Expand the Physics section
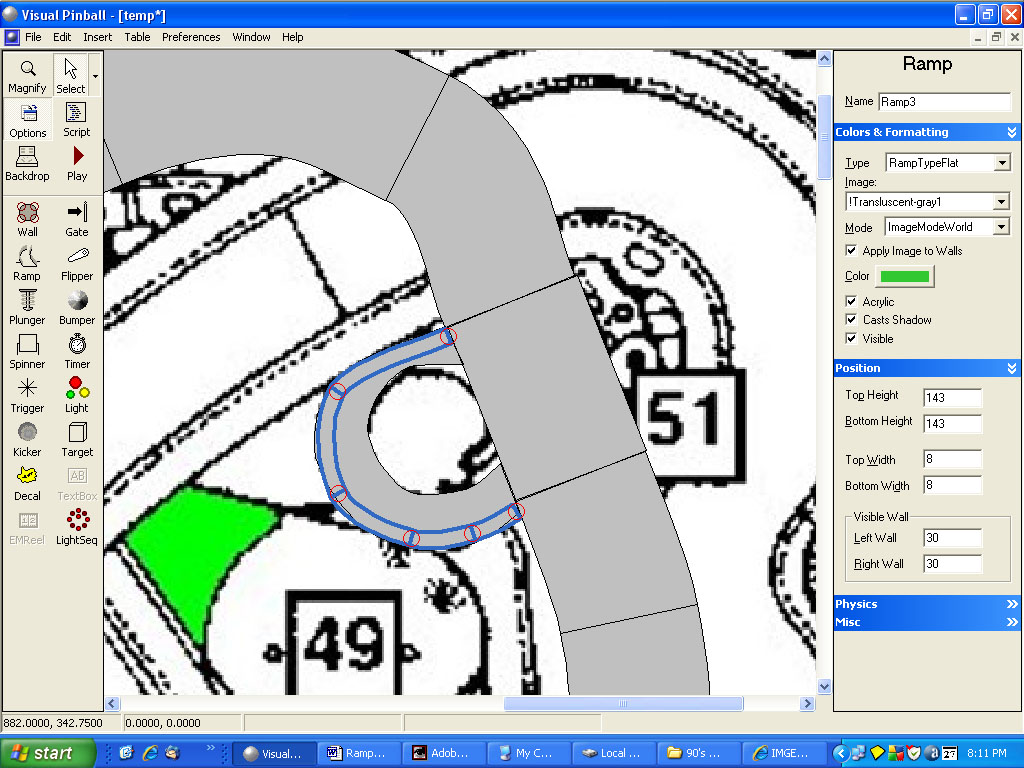Image resolution: width=1024 pixels, height=768 pixels. pyautogui.click(x=926, y=604)
